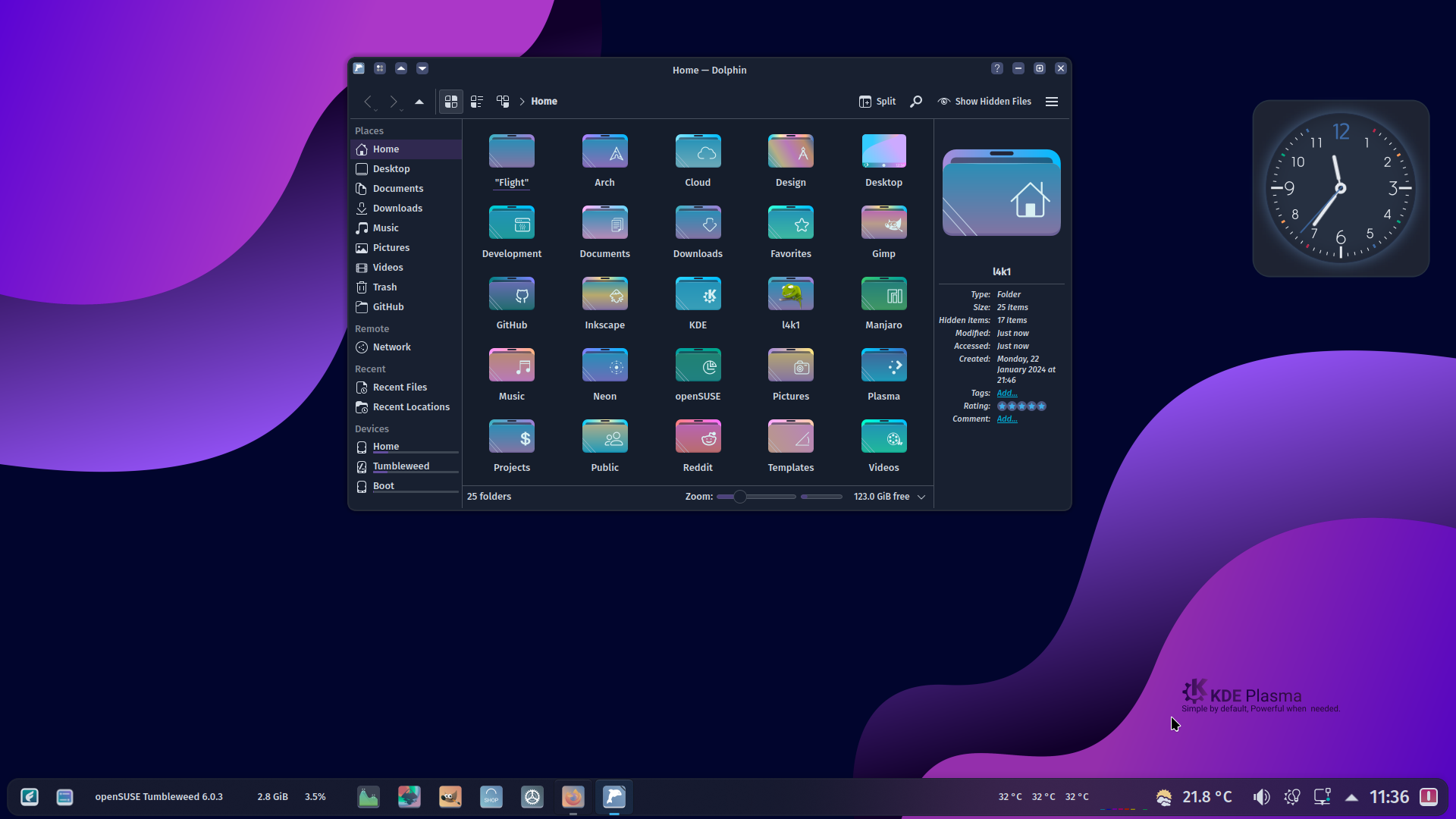Select the Development folder icon
This screenshot has width=1456, height=819.
(x=512, y=223)
